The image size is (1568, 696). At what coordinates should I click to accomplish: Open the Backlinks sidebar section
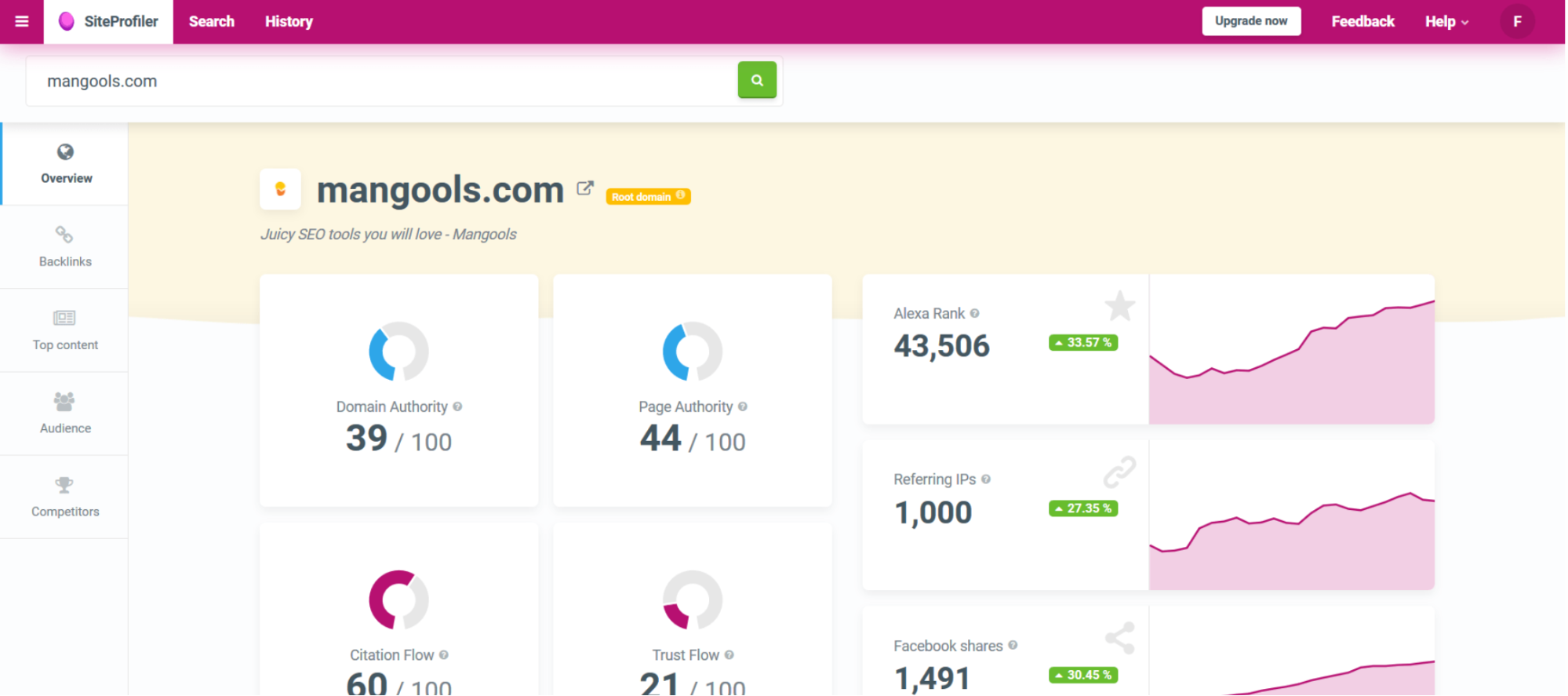pyautogui.click(x=65, y=247)
